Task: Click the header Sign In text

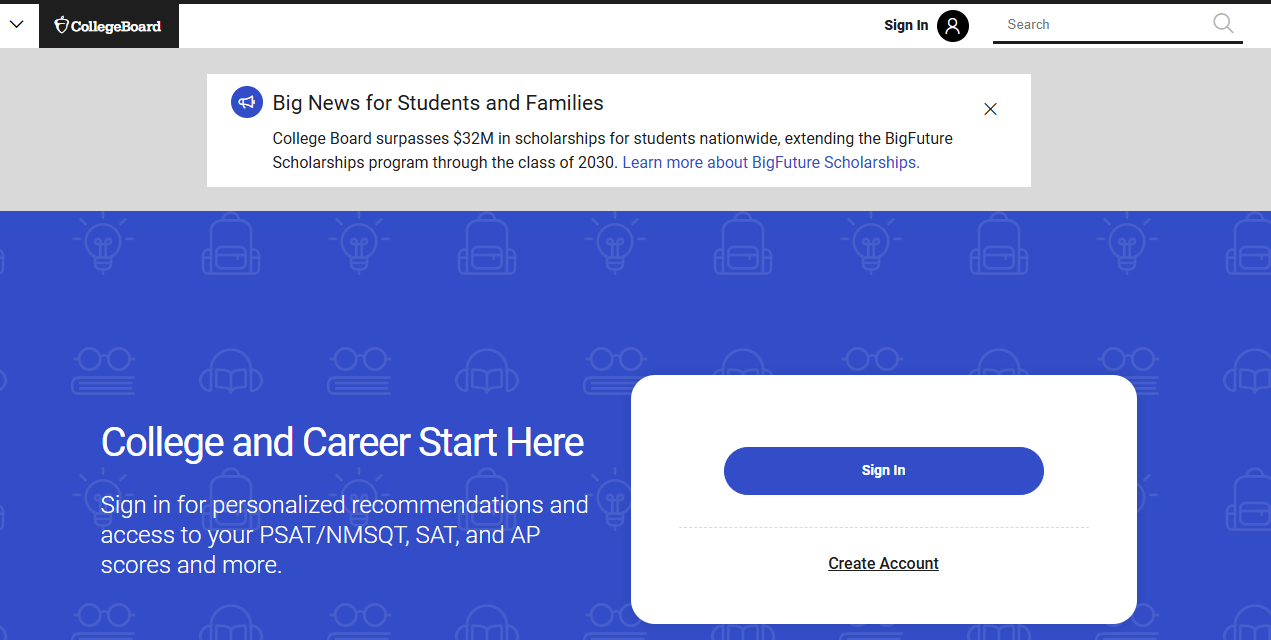Action: [x=905, y=25]
